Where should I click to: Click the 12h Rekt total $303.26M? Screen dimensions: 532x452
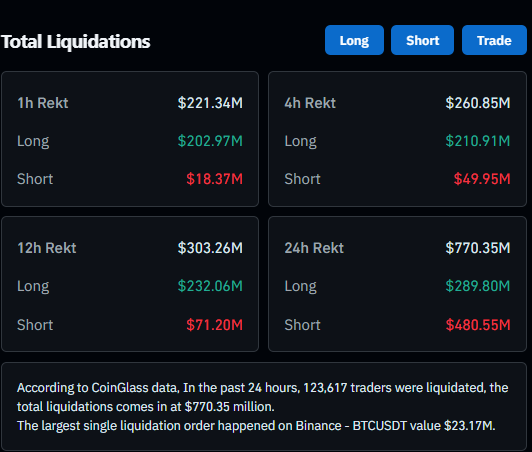click(210, 248)
